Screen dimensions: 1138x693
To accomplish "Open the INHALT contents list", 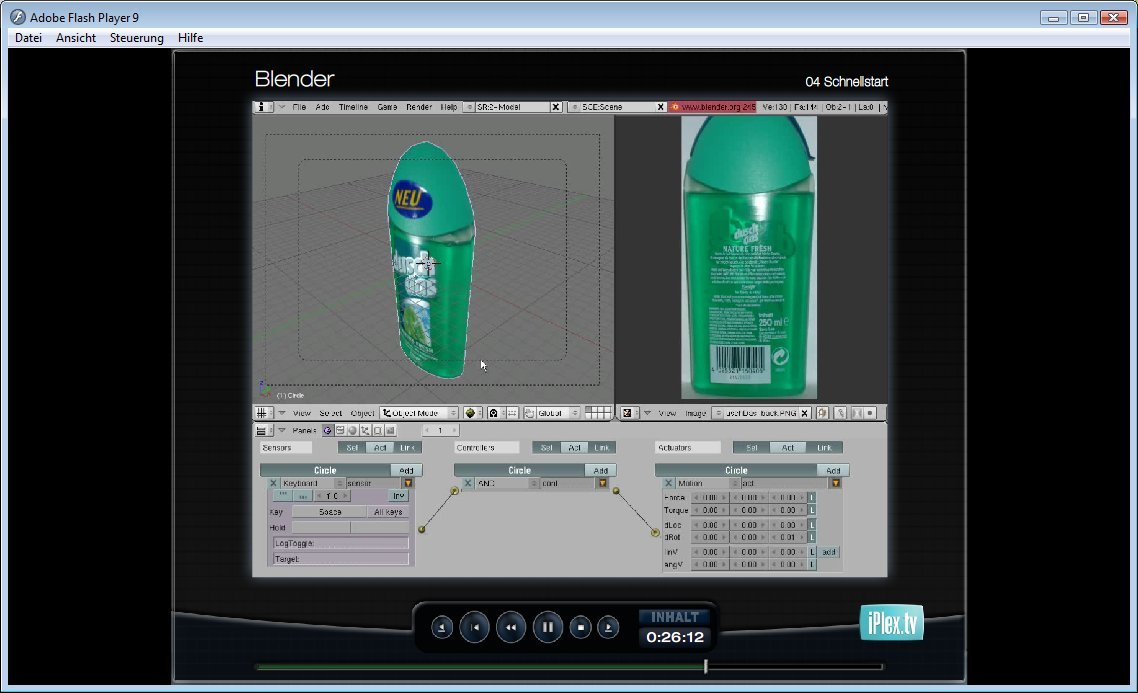I will coord(674,617).
